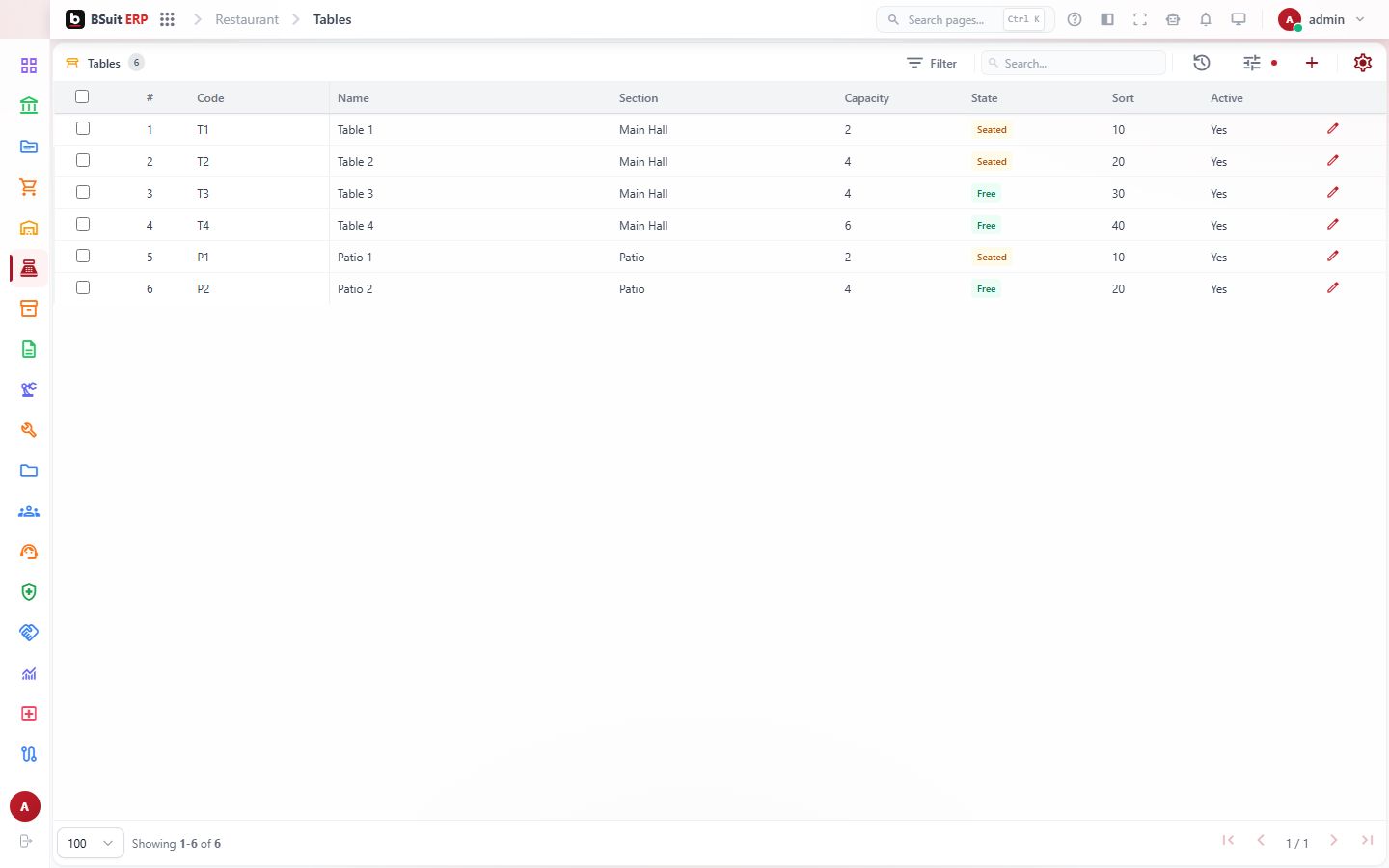Open the app launcher grid menu
The width and height of the screenshot is (1389, 868).
167,19
